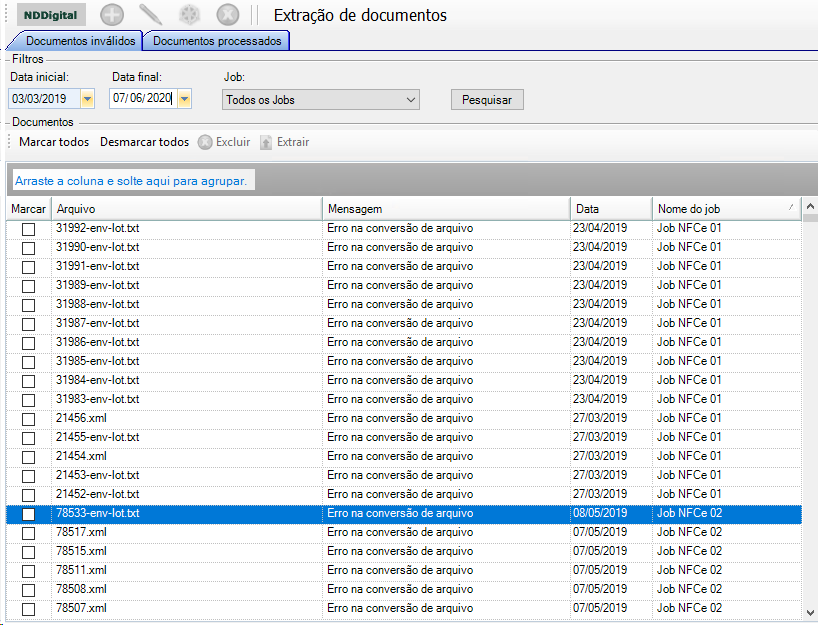Click the NDDigital logo button

pyautogui.click(x=51, y=15)
